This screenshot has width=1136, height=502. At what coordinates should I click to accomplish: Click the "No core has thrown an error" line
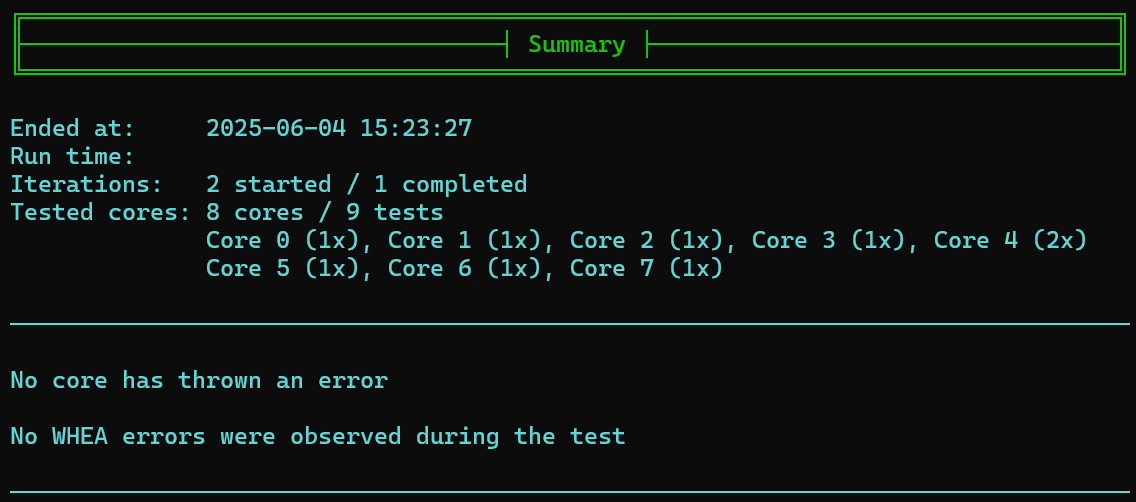click(x=198, y=381)
